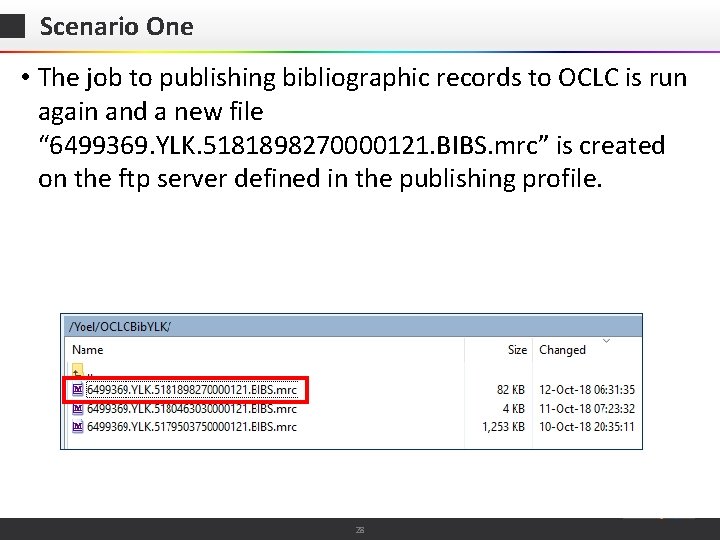Screen dimensions: 720x540
Task: Click the date 11-Oct-18 07:23:32
Action: (587, 408)
